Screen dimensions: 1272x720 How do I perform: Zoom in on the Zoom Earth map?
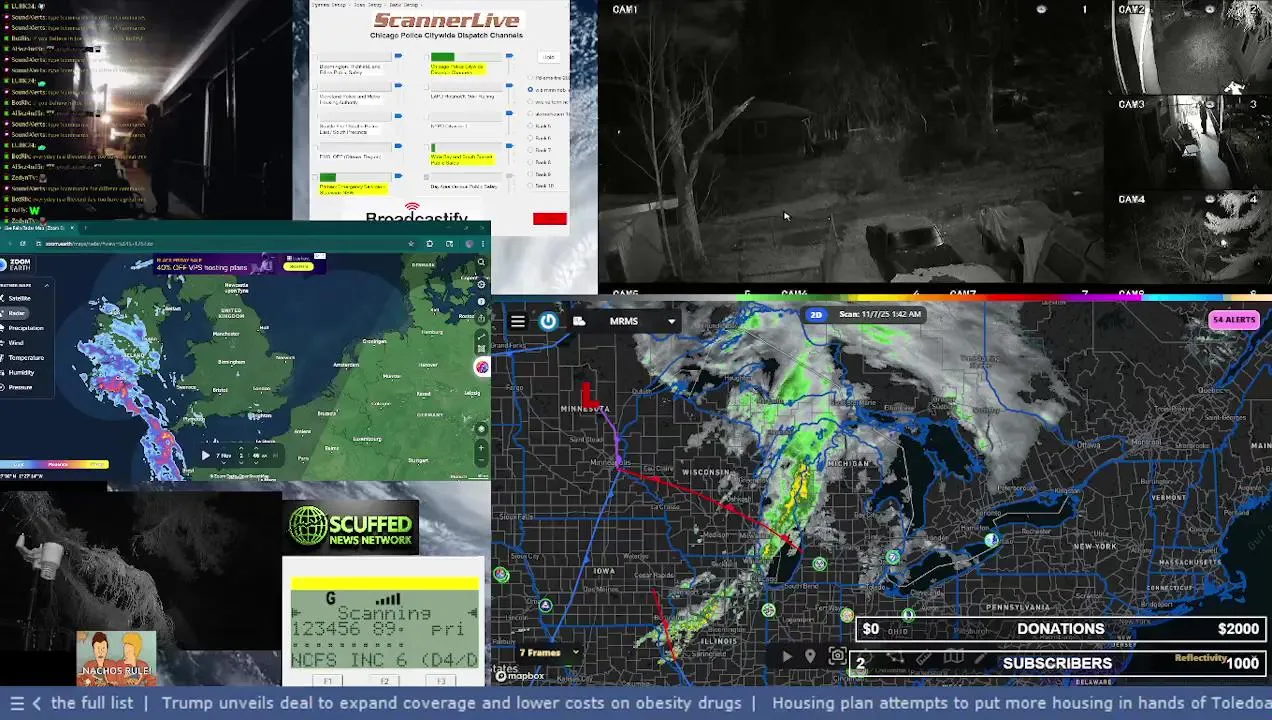pyautogui.click(x=481, y=447)
